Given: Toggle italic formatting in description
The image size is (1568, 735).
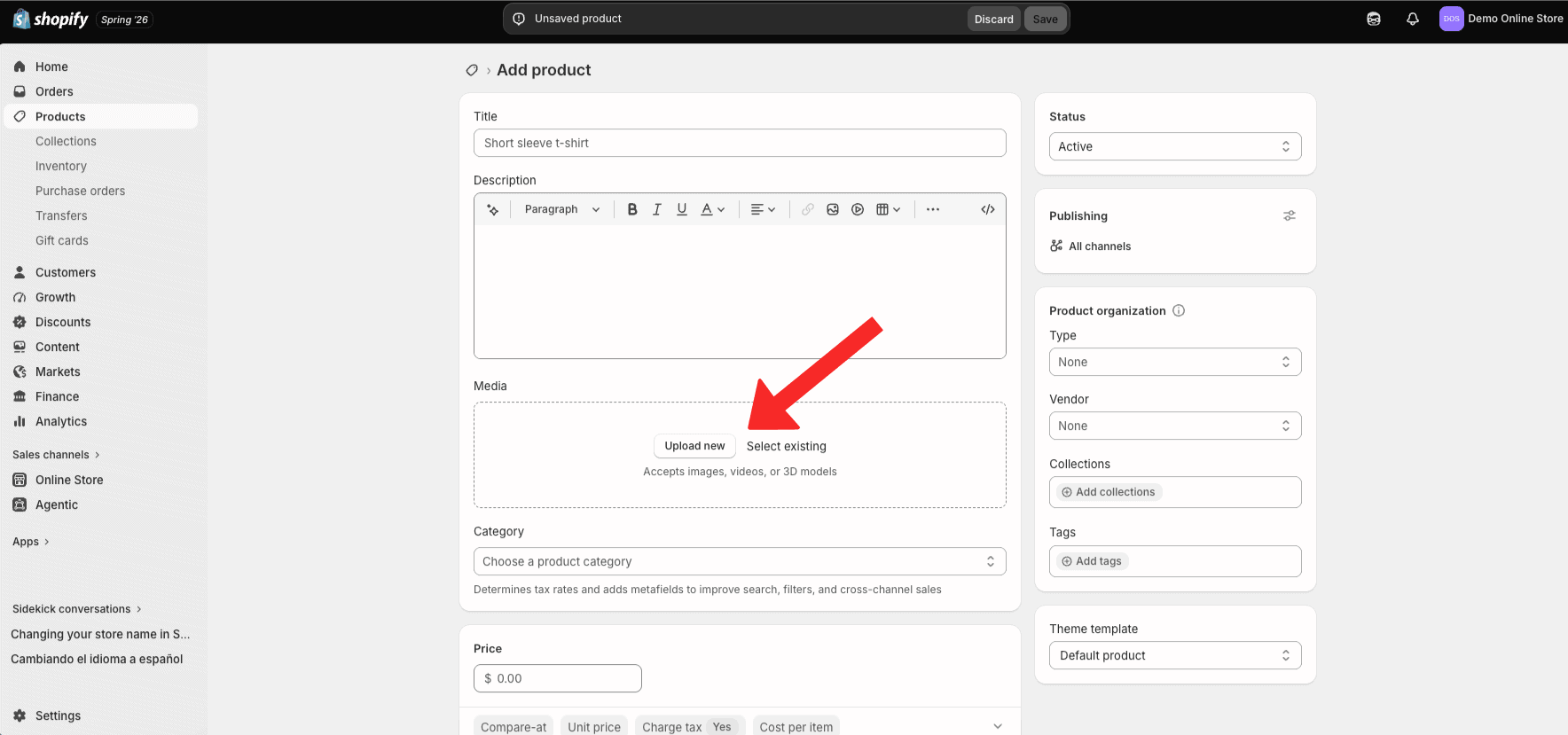Looking at the screenshot, I should pyautogui.click(x=657, y=209).
